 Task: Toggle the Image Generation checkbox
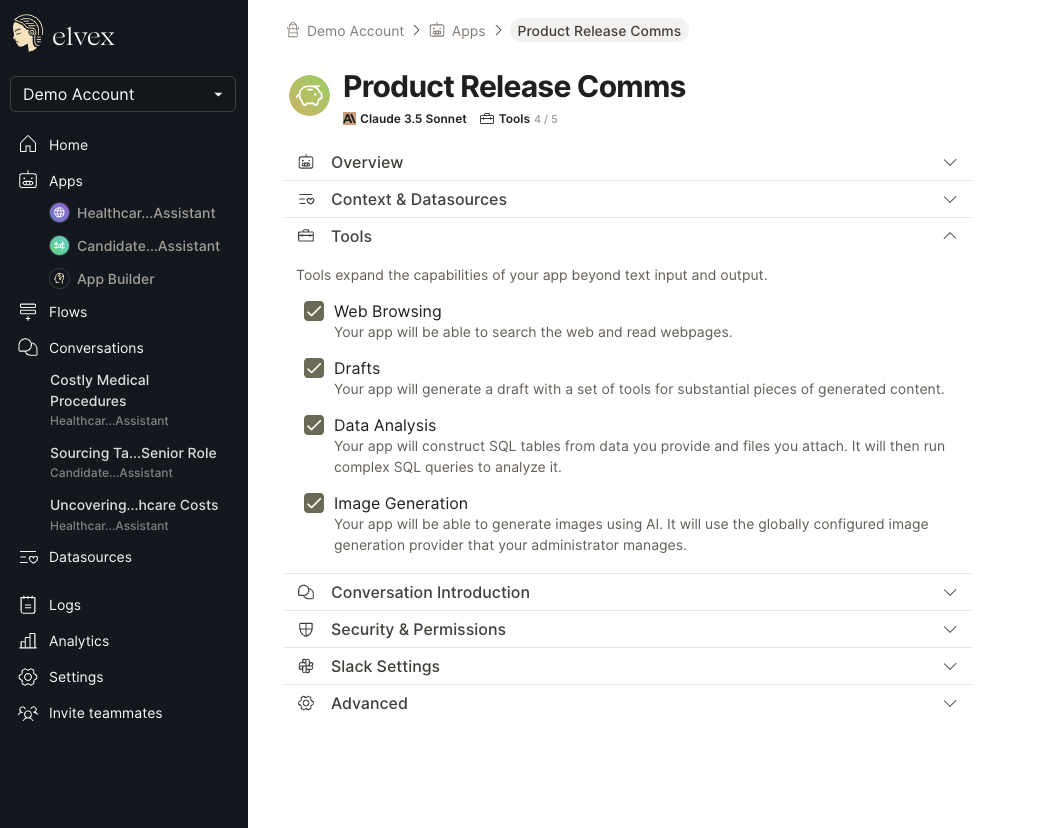[314, 503]
